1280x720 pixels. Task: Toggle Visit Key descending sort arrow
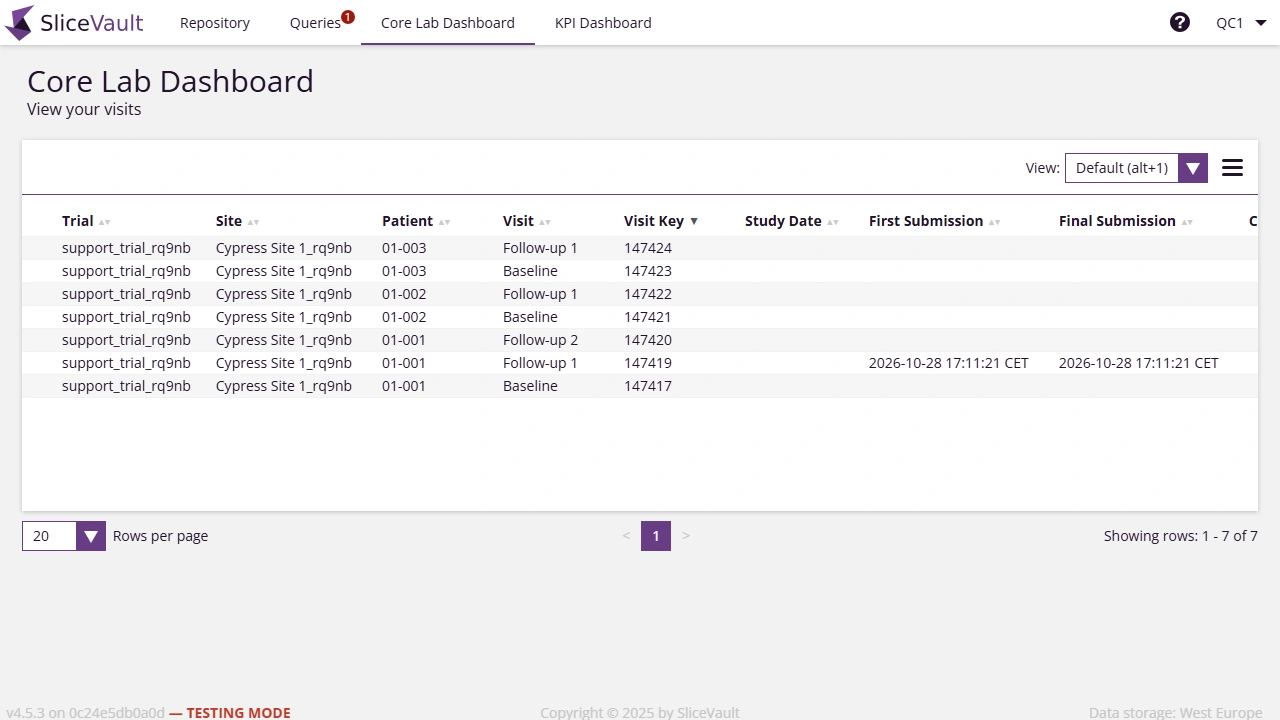[694, 222]
